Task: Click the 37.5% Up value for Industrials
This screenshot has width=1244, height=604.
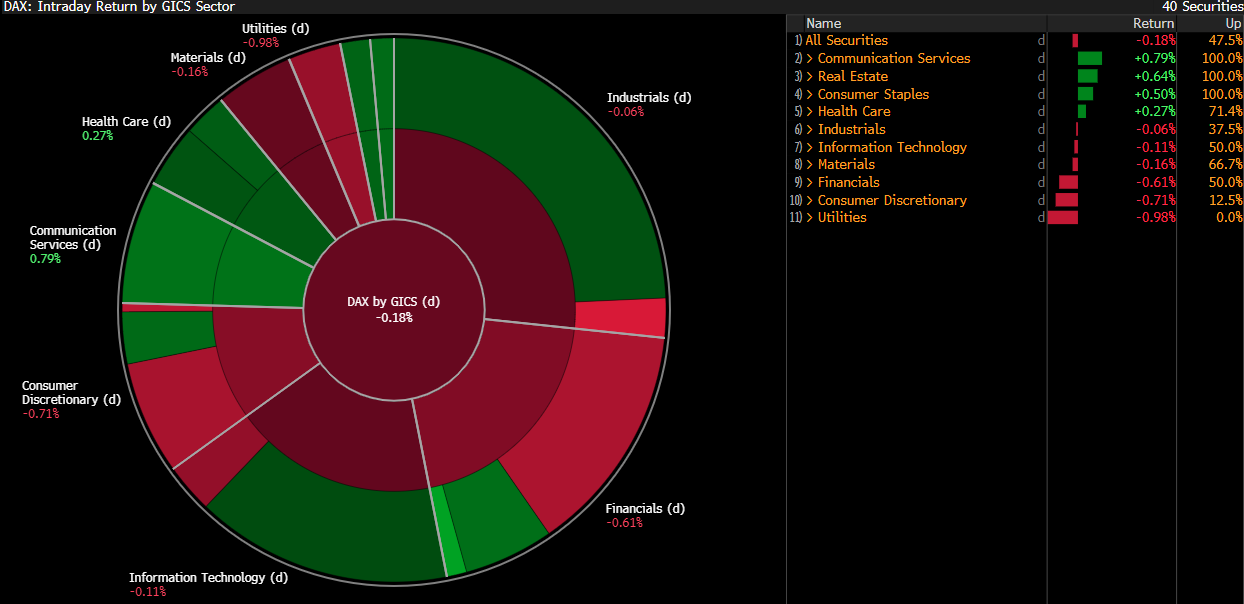Action: [x=1226, y=129]
